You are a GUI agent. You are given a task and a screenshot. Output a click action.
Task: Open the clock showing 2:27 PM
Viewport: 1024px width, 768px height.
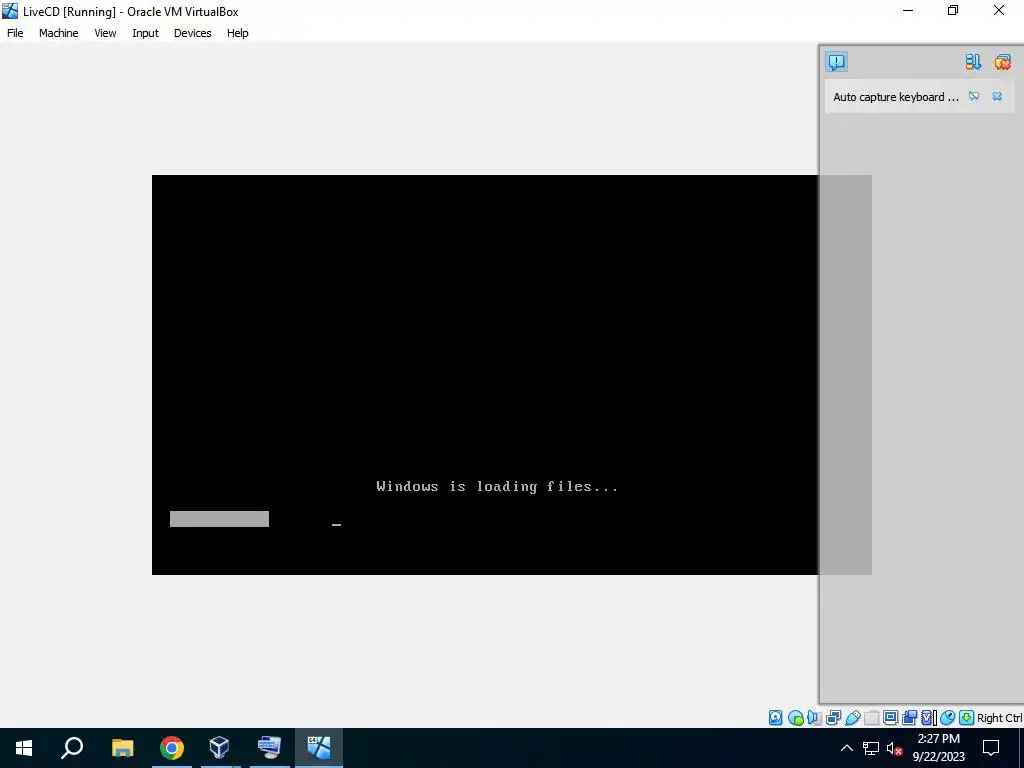click(938, 748)
